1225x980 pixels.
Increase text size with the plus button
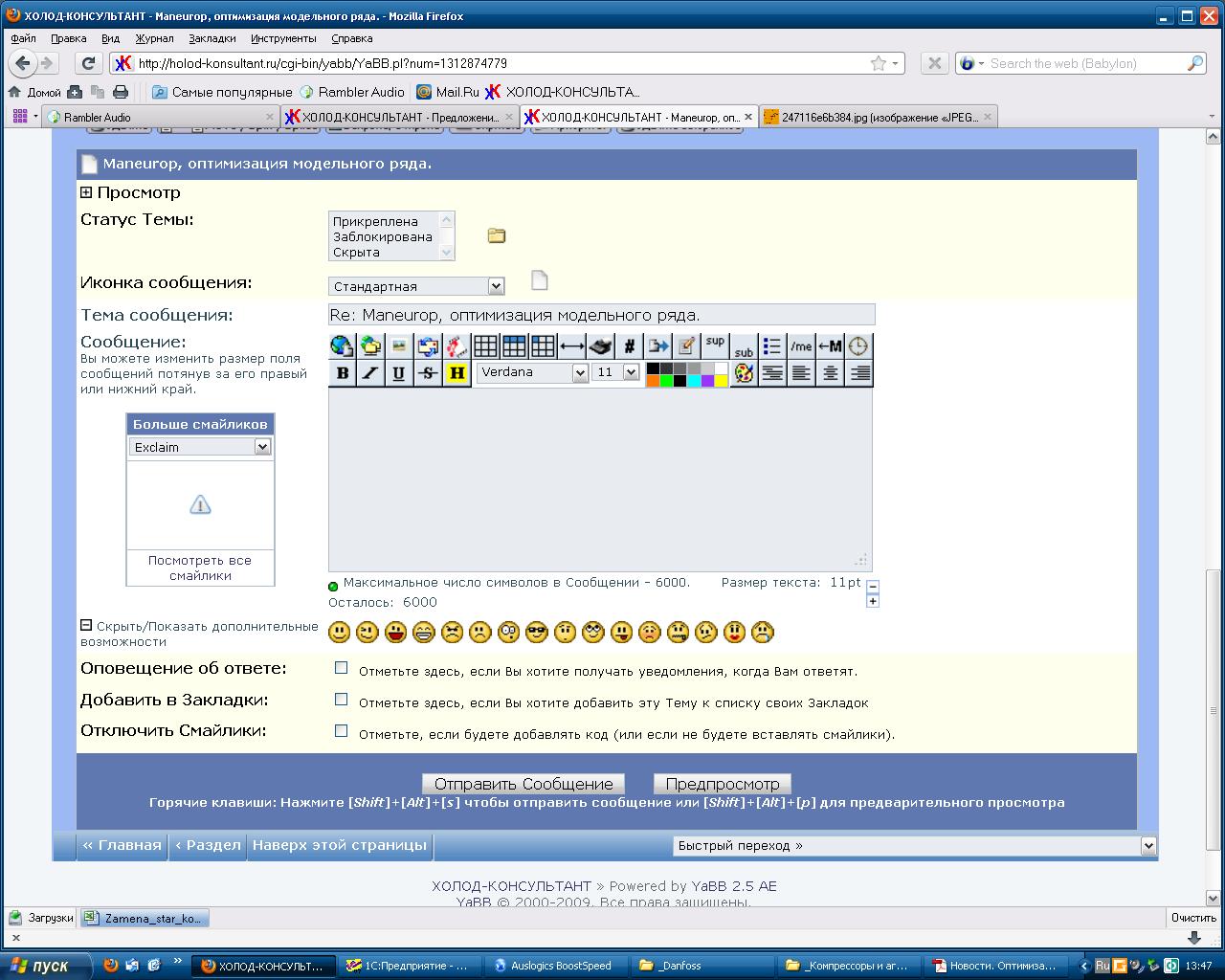click(x=872, y=601)
